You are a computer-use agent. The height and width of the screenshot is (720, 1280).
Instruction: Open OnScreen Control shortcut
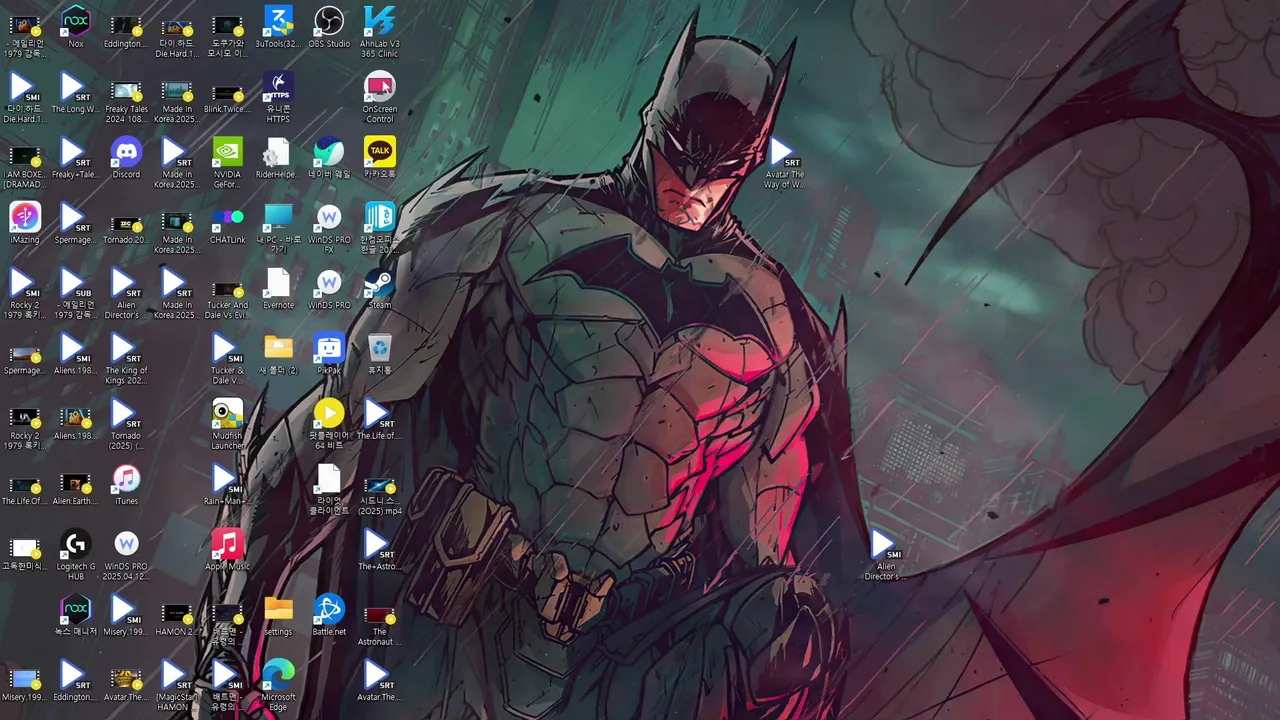[380, 97]
